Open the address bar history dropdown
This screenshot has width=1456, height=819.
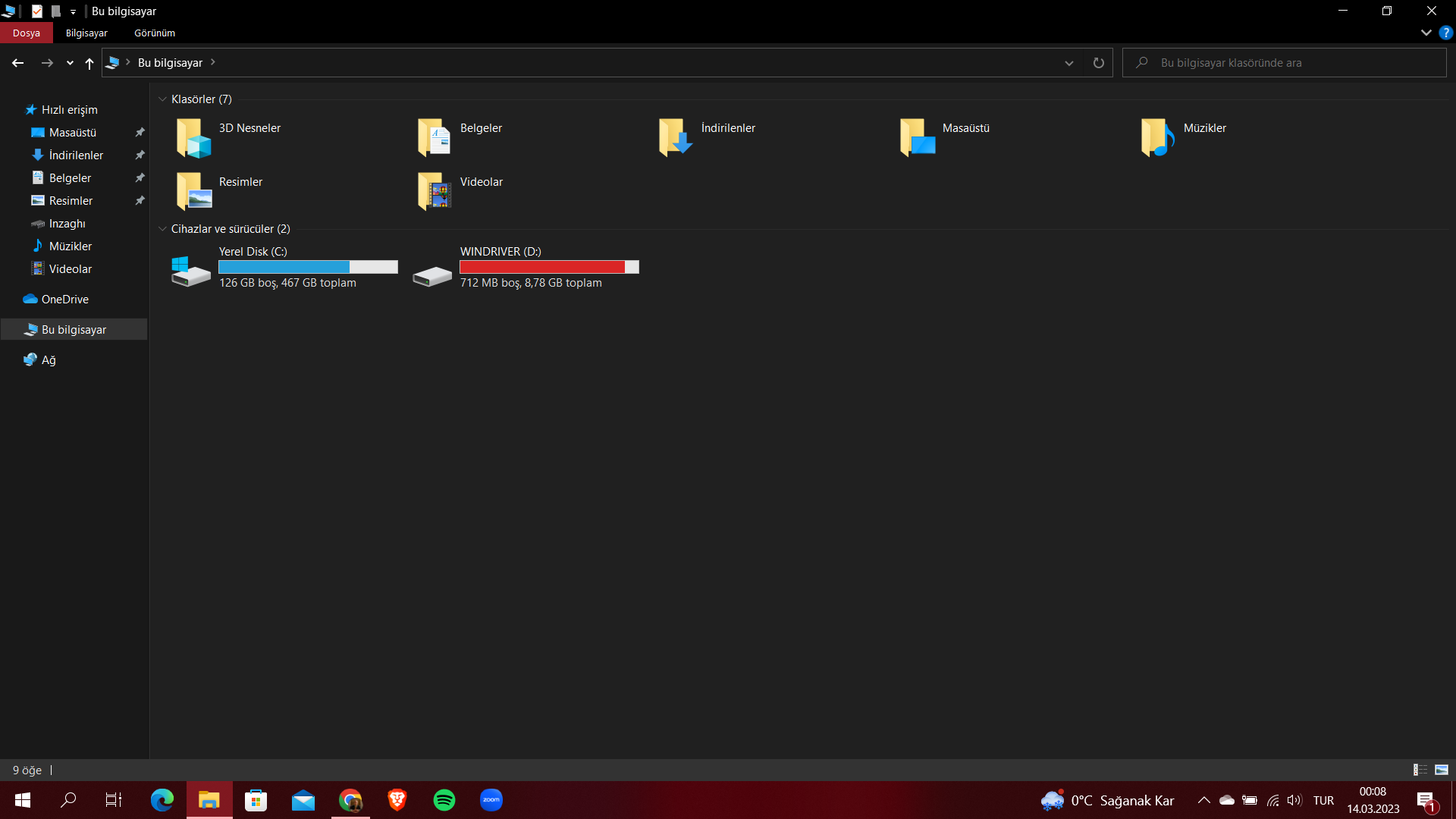(1068, 63)
